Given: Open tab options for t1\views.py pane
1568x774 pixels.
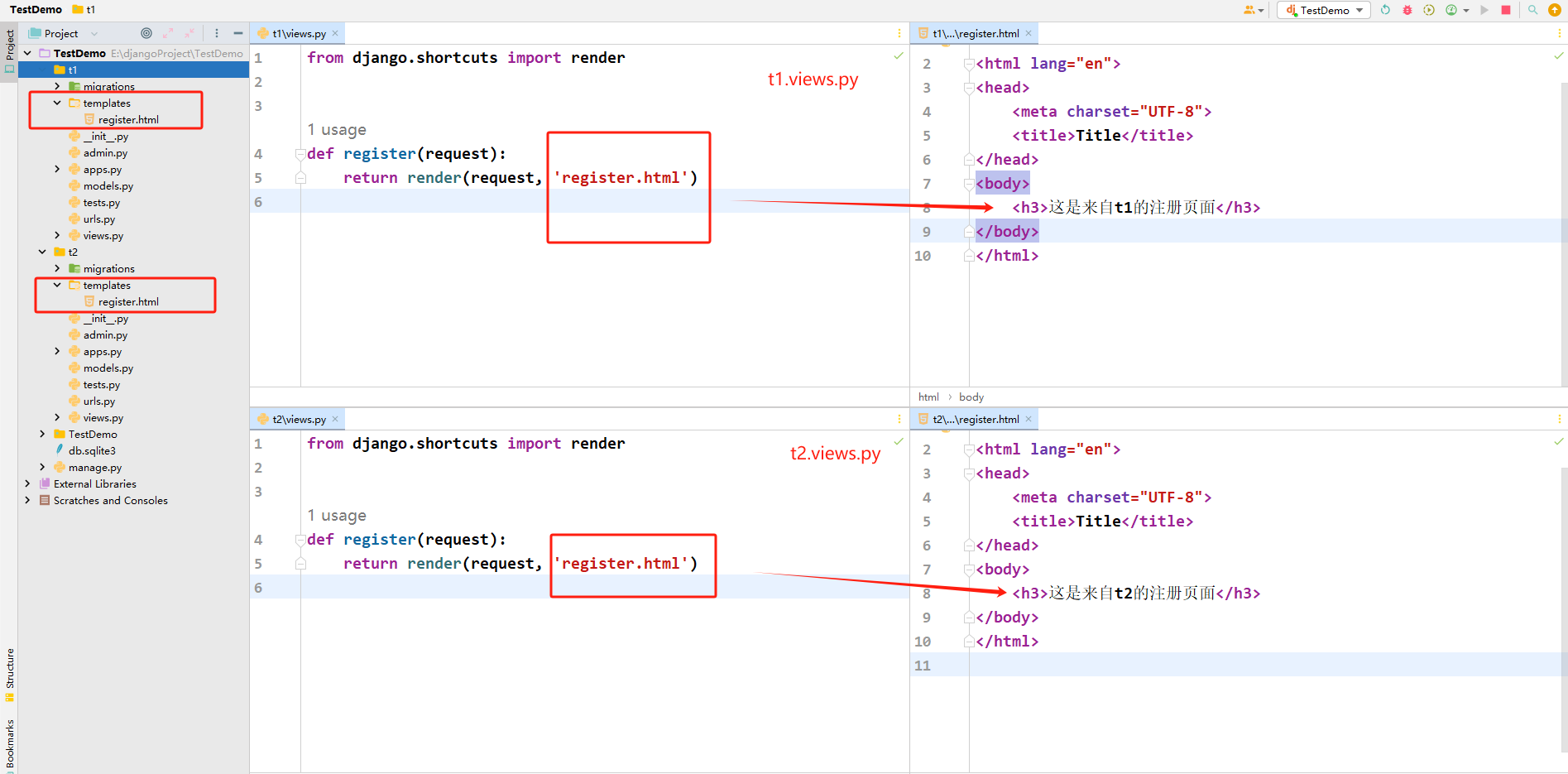Looking at the screenshot, I should pos(899,33).
